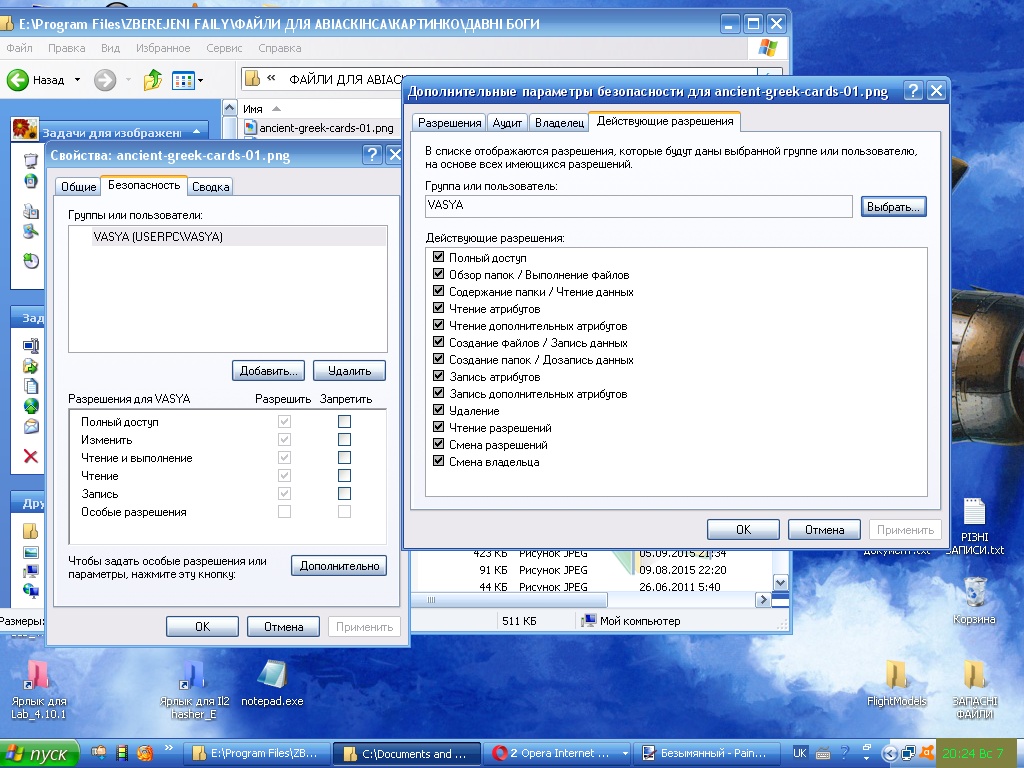Click the Forward arrow in Explorer toolbar

tap(104, 80)
